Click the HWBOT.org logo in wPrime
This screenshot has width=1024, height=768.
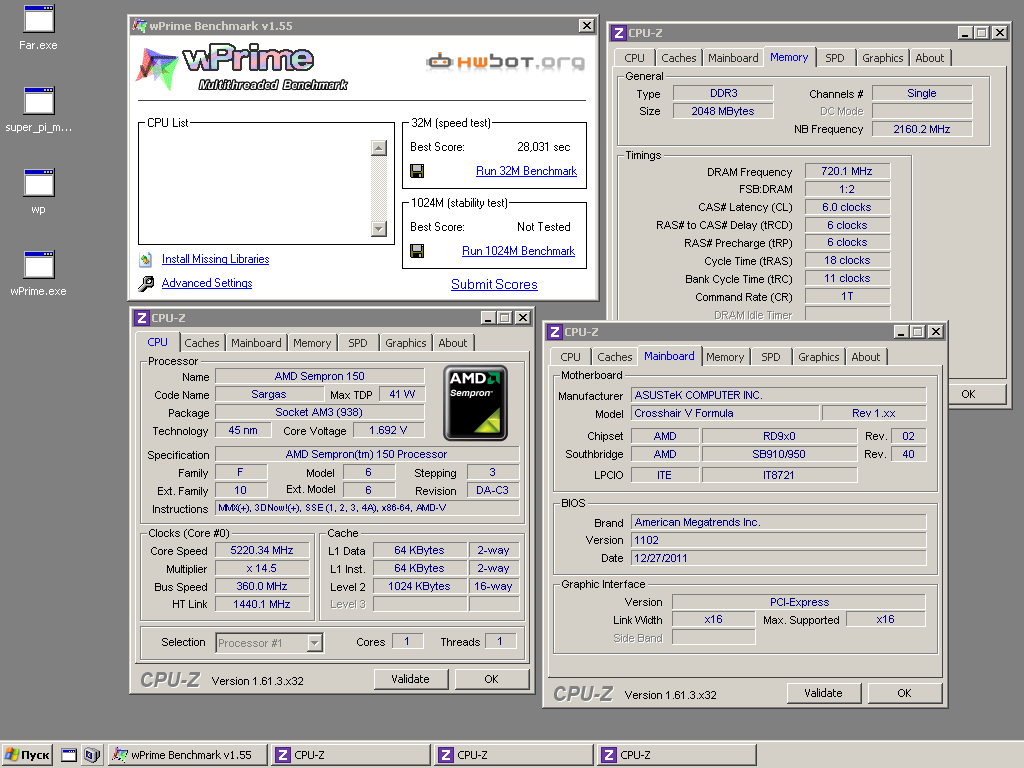(505, 62)
